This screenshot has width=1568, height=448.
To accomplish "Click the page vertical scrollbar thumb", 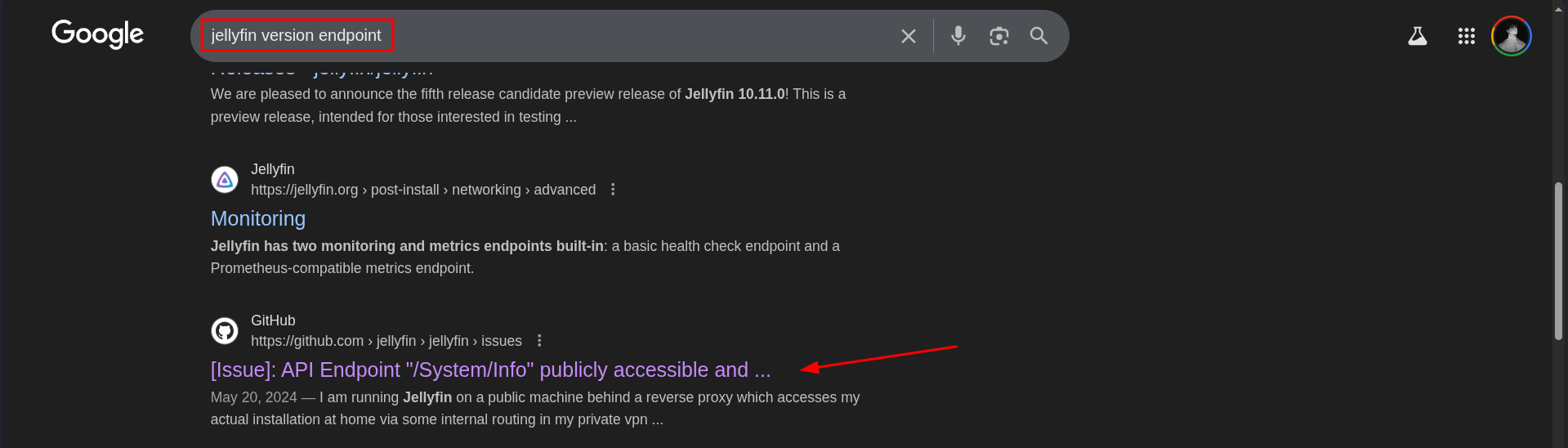I will click(x=1558, y=262).
